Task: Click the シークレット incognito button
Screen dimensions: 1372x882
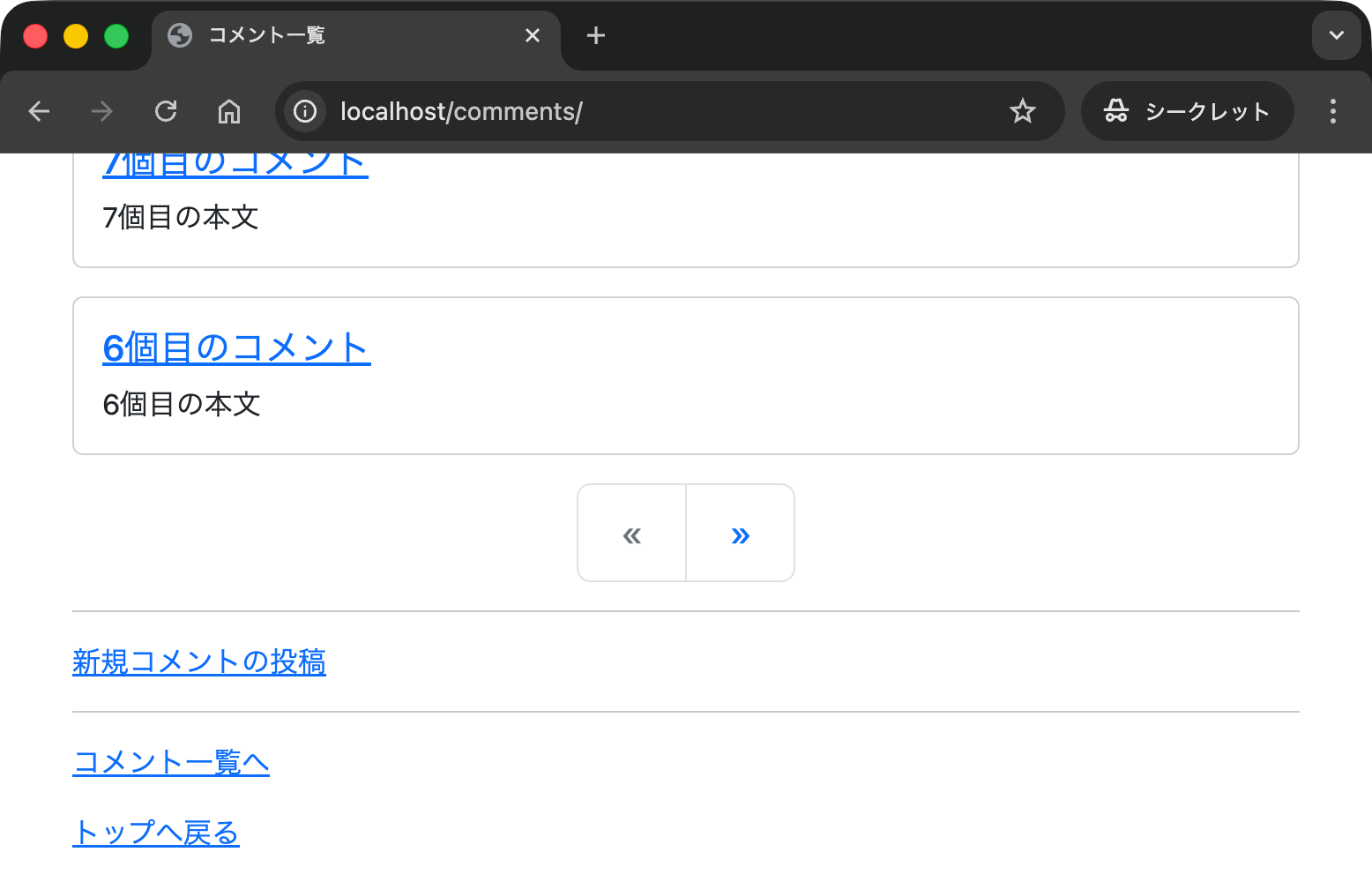Action: [x=1187, y=111]
